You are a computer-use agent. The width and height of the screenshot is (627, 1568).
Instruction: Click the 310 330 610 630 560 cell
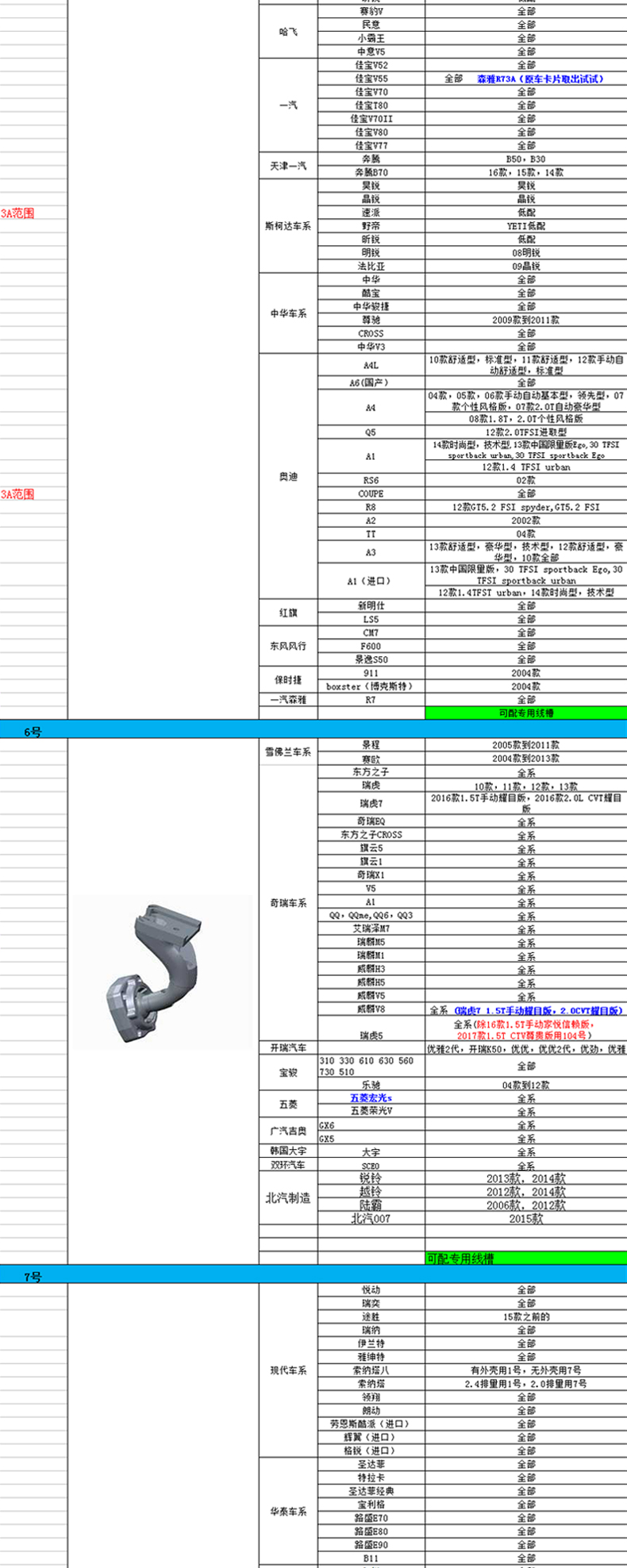[x=371, y=1066]
